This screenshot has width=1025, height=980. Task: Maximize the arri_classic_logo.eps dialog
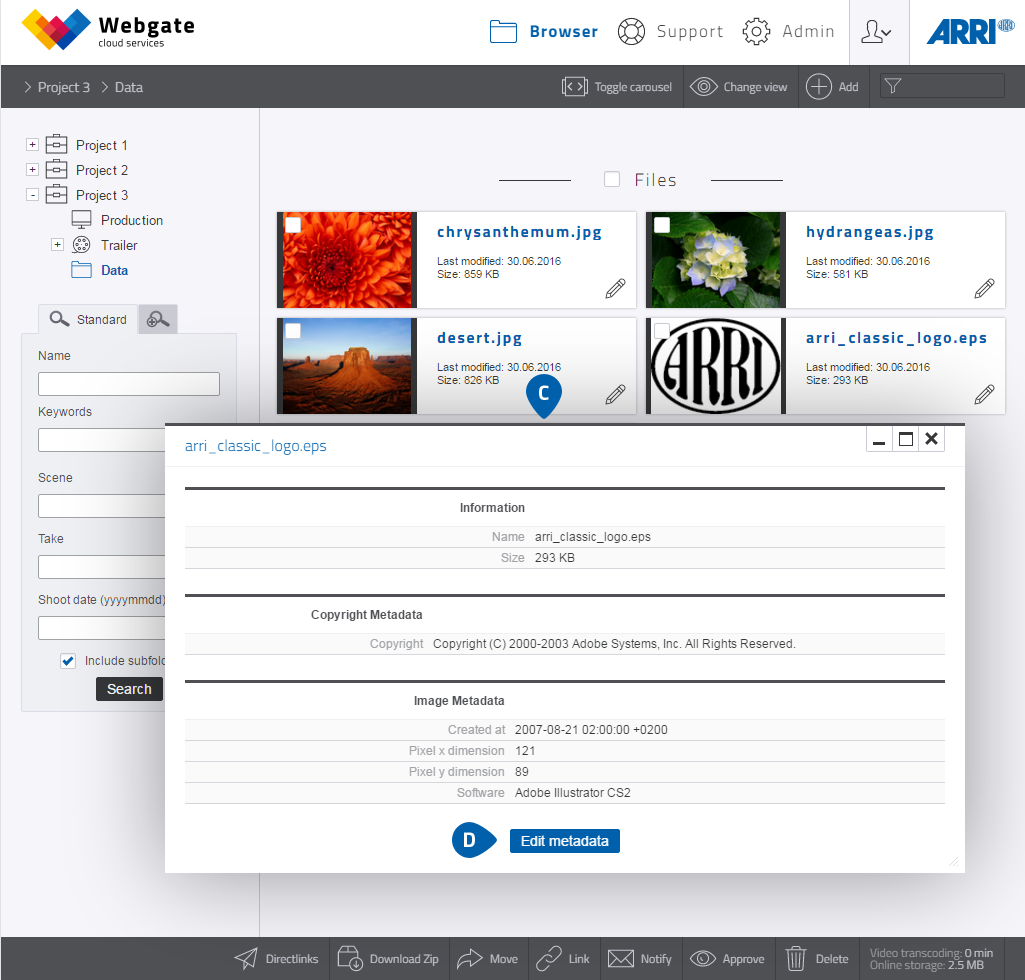[x=905, y=439]
